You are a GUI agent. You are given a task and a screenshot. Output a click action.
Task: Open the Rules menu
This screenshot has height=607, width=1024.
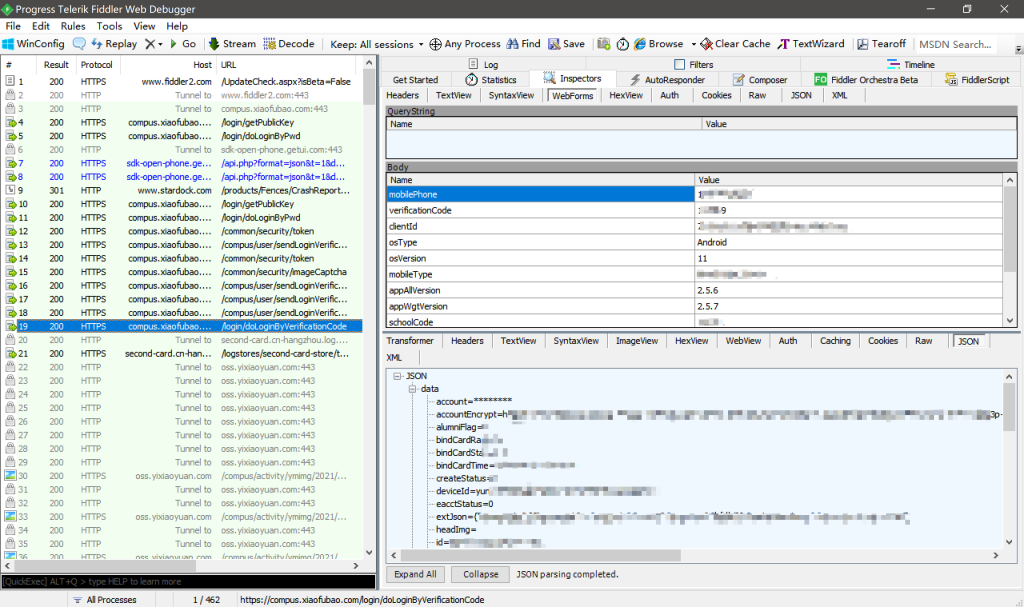click(x=73, y=26)
